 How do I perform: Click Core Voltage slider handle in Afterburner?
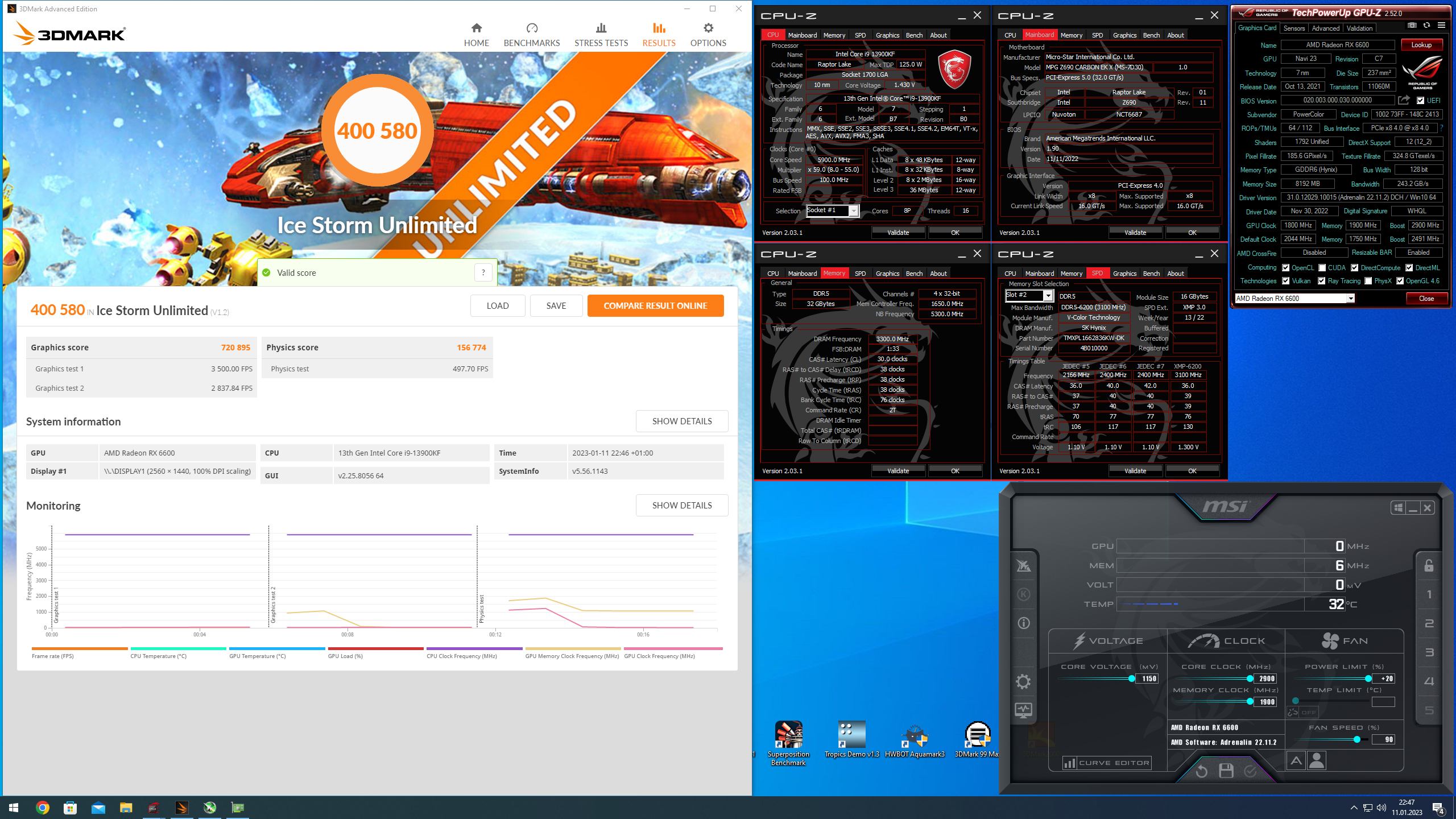click(x=1131, y=679)
